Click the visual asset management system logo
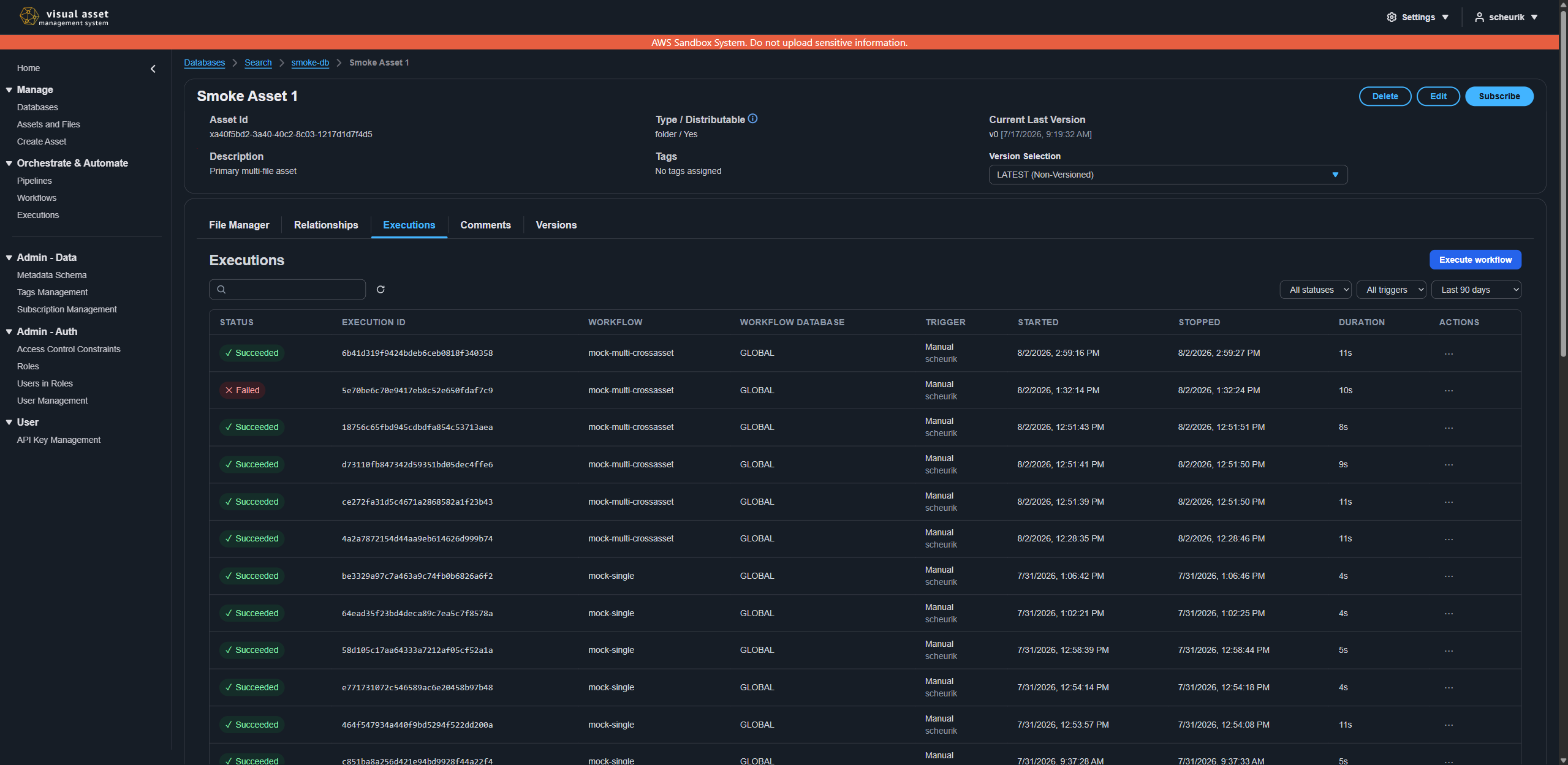 coord(64,17)
